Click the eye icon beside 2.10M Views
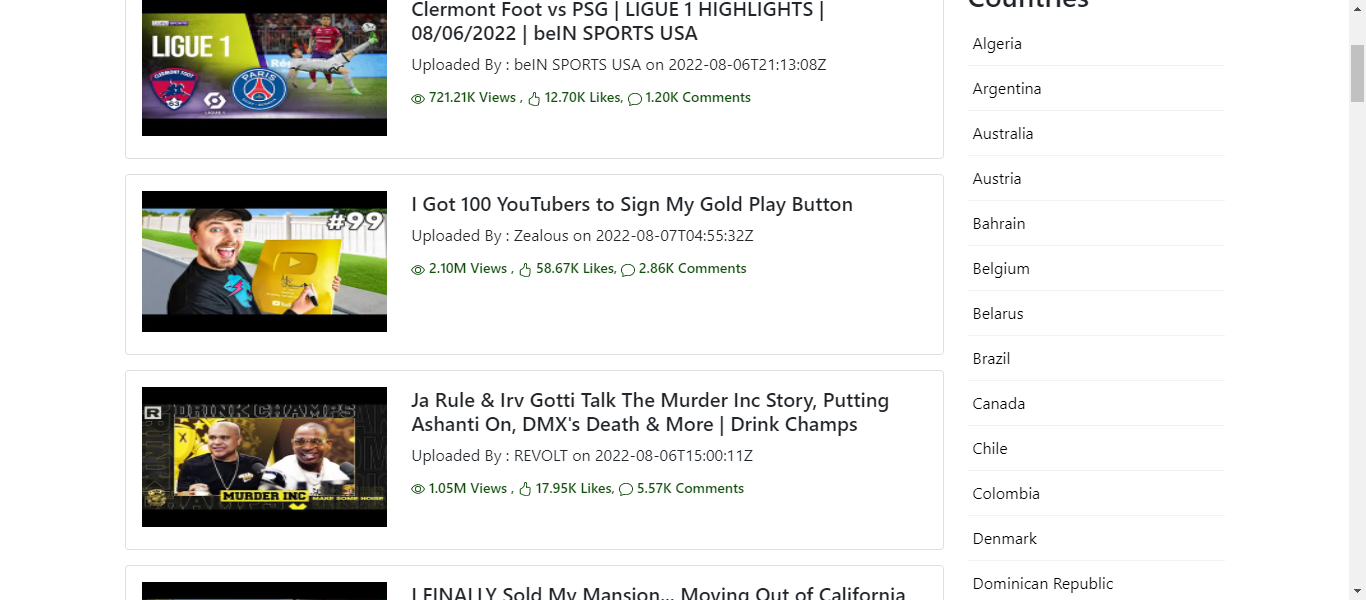Viewport: 1366px width, 600px height. pos(418,270)
